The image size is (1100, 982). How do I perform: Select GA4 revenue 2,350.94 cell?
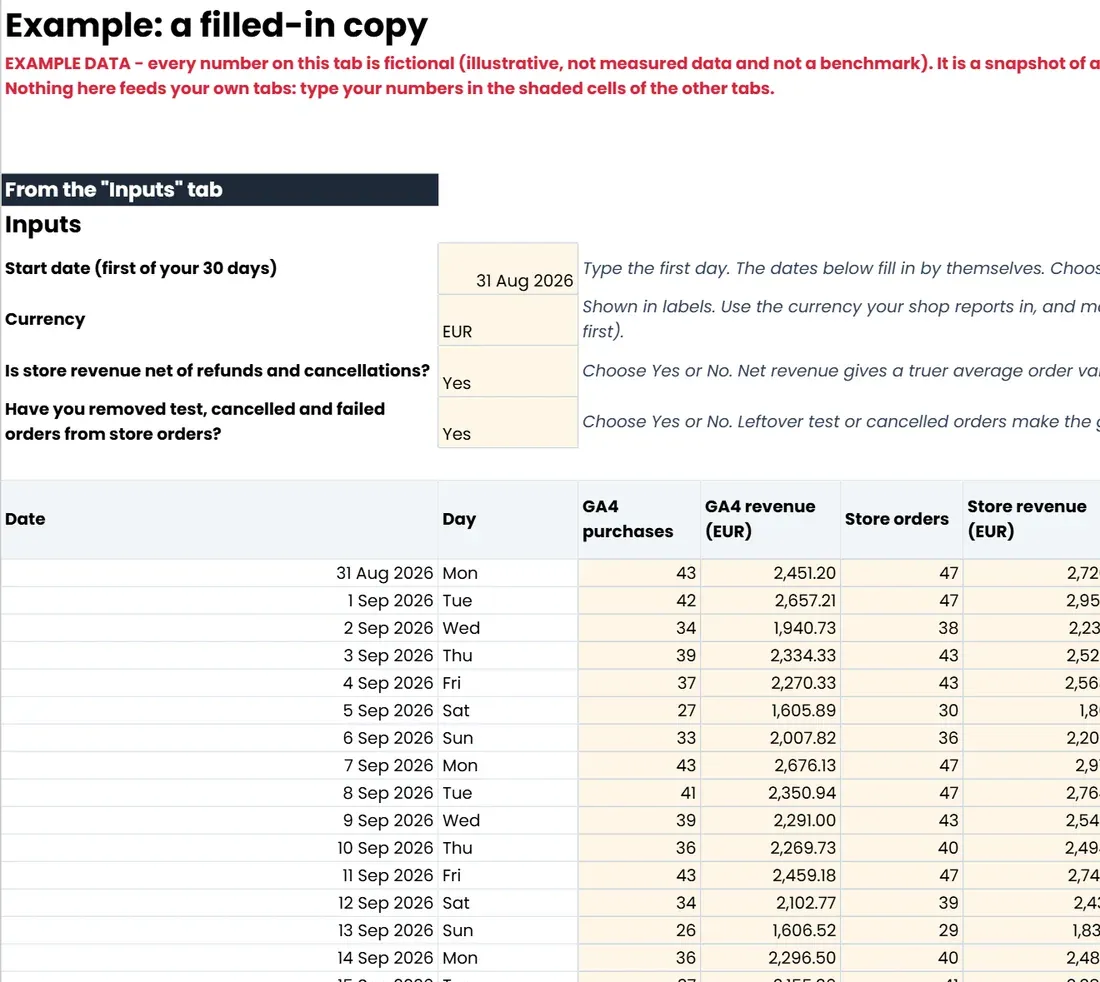pos(770,793)
